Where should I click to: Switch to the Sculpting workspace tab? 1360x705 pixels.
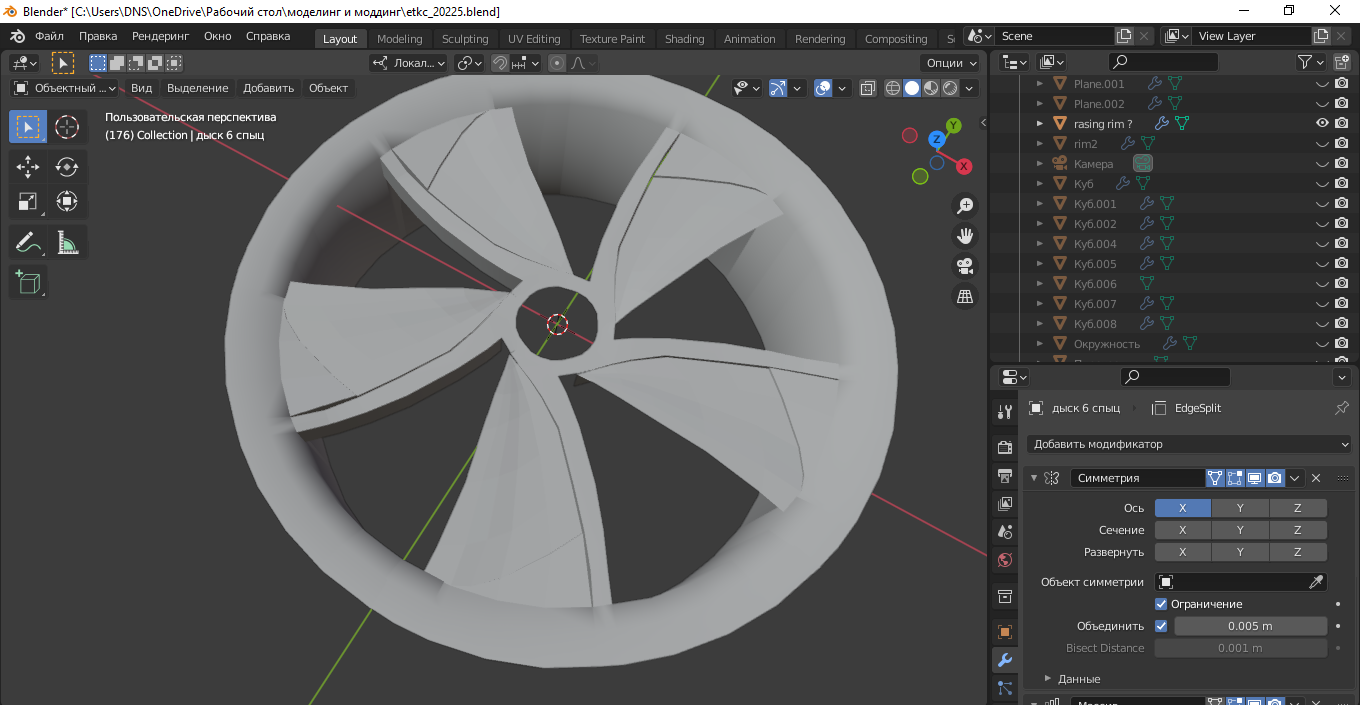click(465, 39)
